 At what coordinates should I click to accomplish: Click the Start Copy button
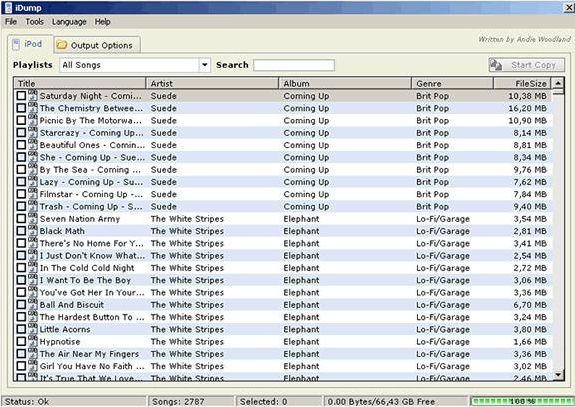click(526, 65)
